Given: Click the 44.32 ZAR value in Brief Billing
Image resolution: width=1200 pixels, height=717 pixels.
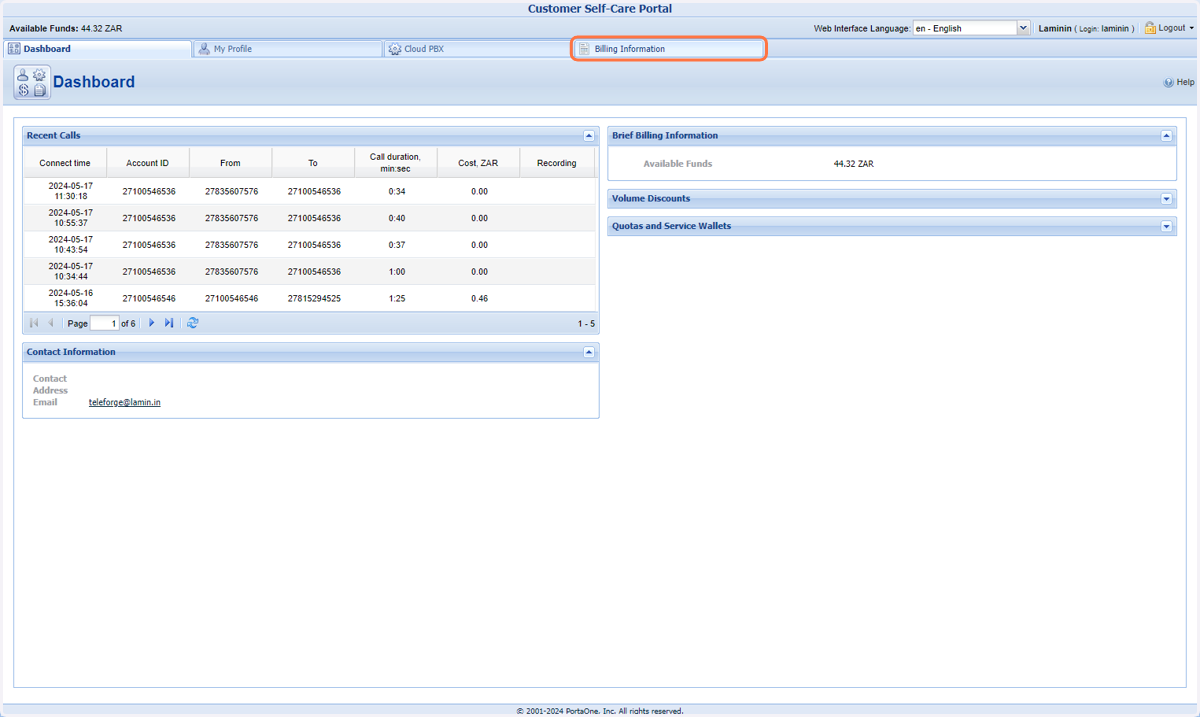Looking at the screenshot, I should tap(853, 164).
